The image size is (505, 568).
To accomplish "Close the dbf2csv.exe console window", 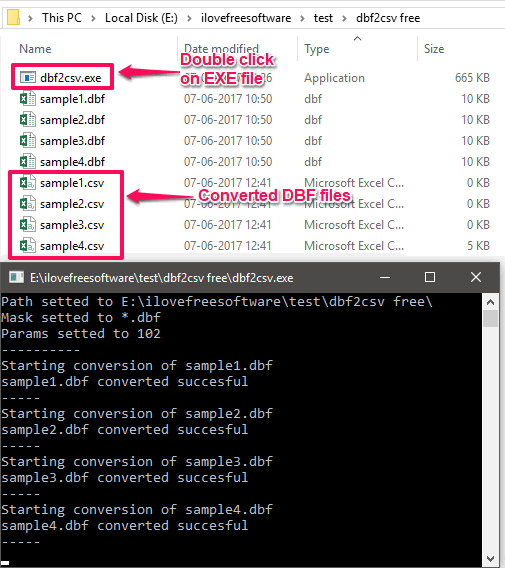I will pyautogui.click(x=476, y=277).
